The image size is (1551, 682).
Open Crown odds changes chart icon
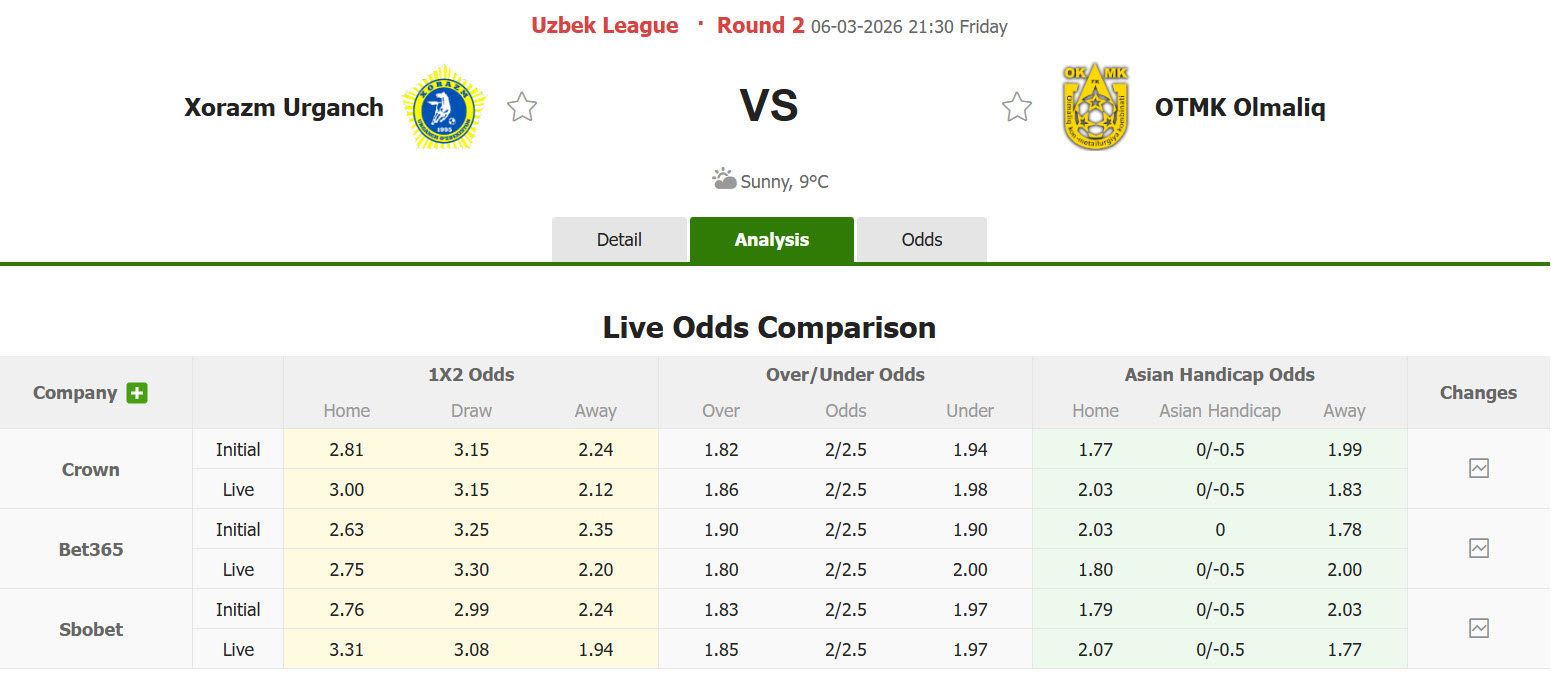(x=1478, y=468)
